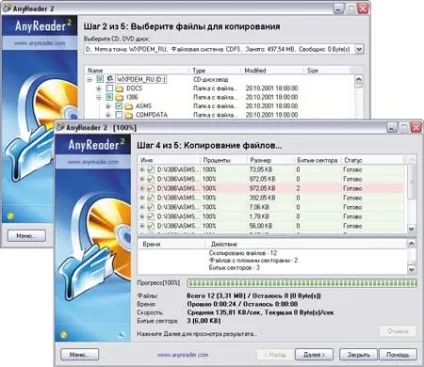424x367 pixels.
Task: Open www.anyreader.com link at bottom of front window
Action: point(183,355)
